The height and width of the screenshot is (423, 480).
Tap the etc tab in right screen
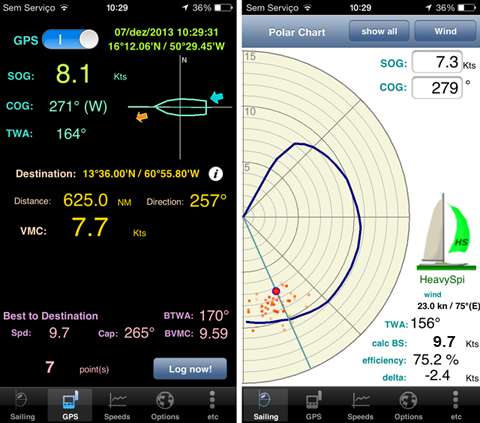pyautogui.click(x=456, y=405)
